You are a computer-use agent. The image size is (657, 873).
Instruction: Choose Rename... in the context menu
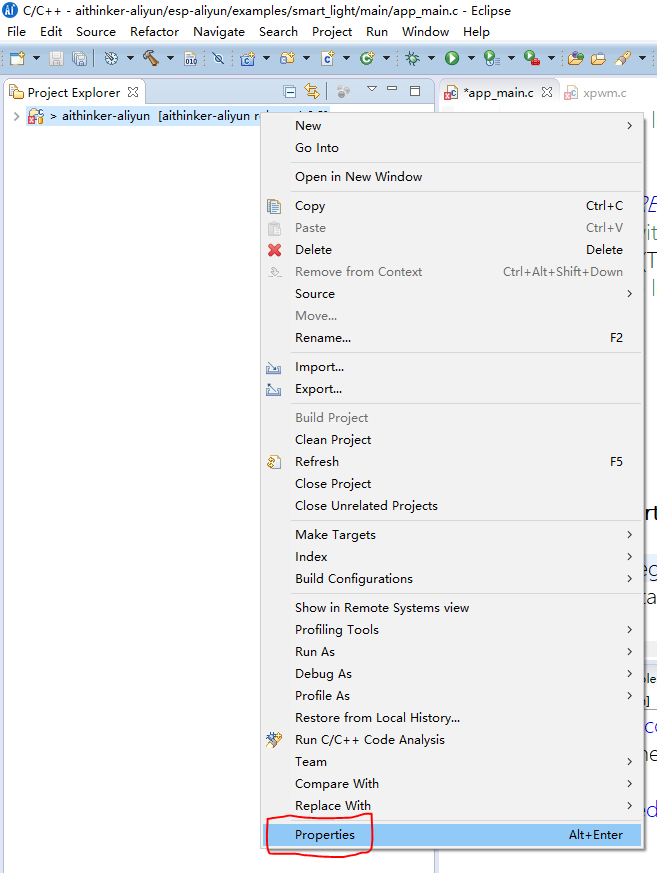click(x=452, y=337)
